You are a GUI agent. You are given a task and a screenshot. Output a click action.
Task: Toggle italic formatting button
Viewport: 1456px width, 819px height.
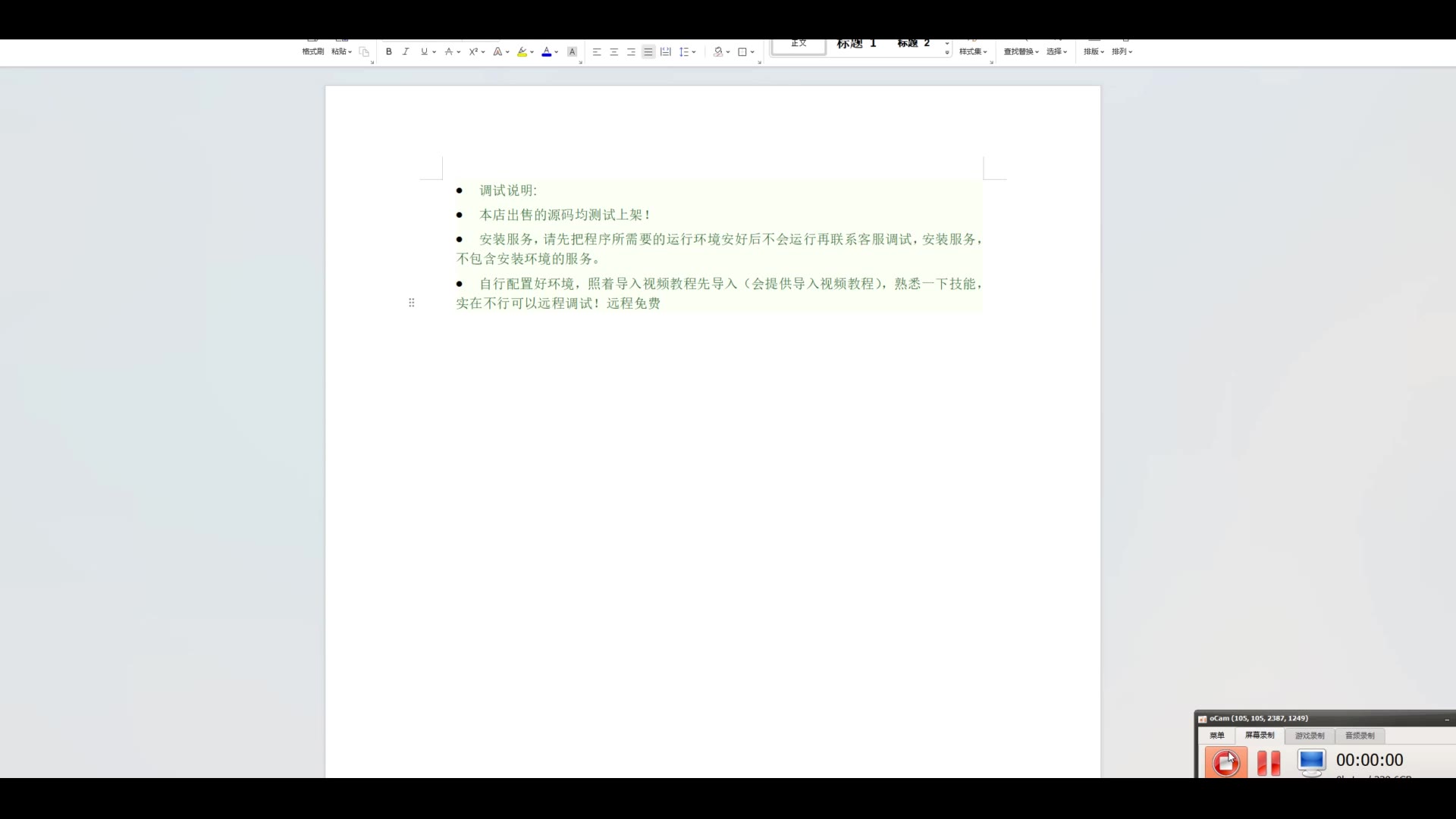406,52
